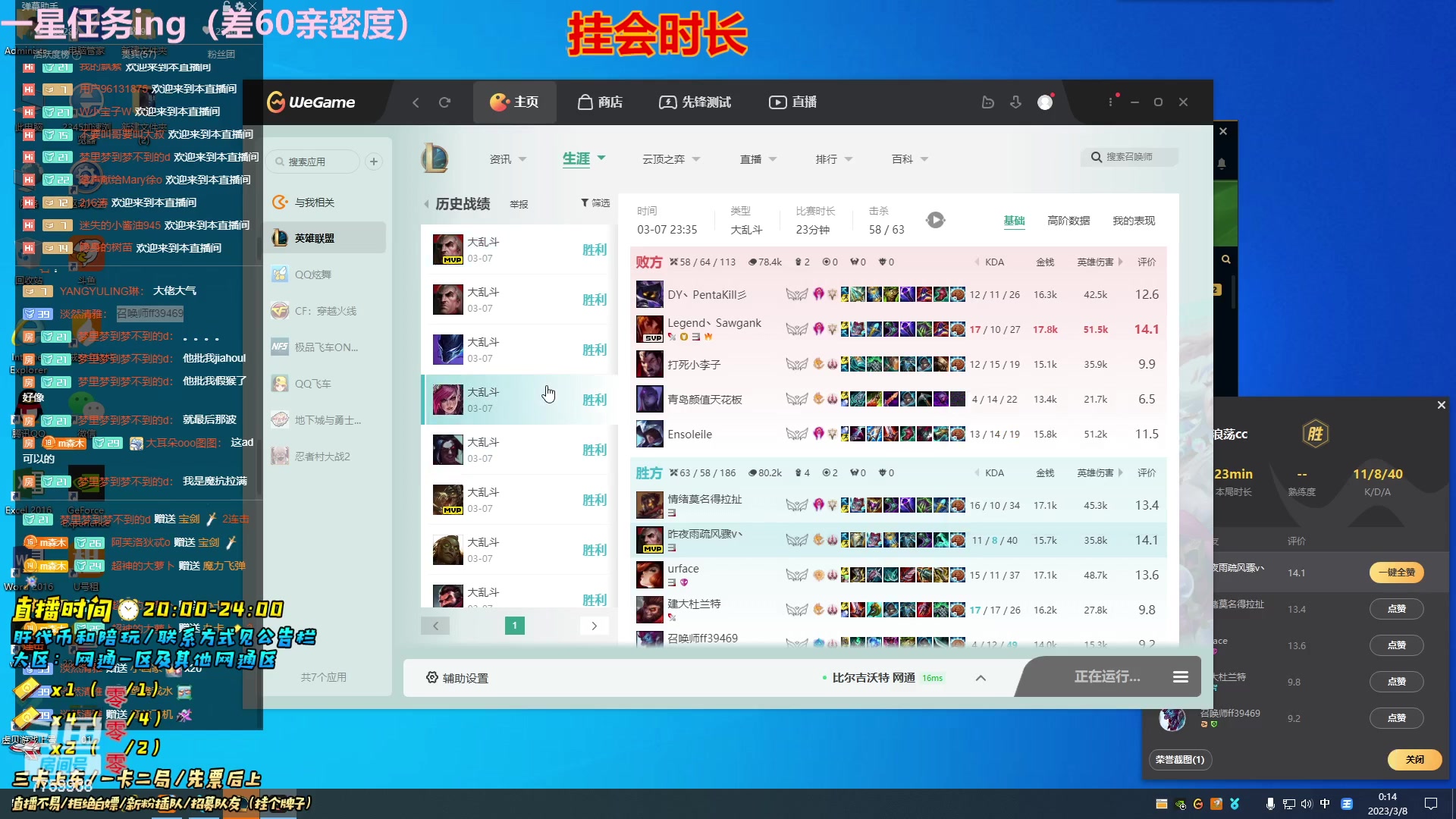Open the taskbar microphone icon
The image size is (1456, 819).
1270,804
